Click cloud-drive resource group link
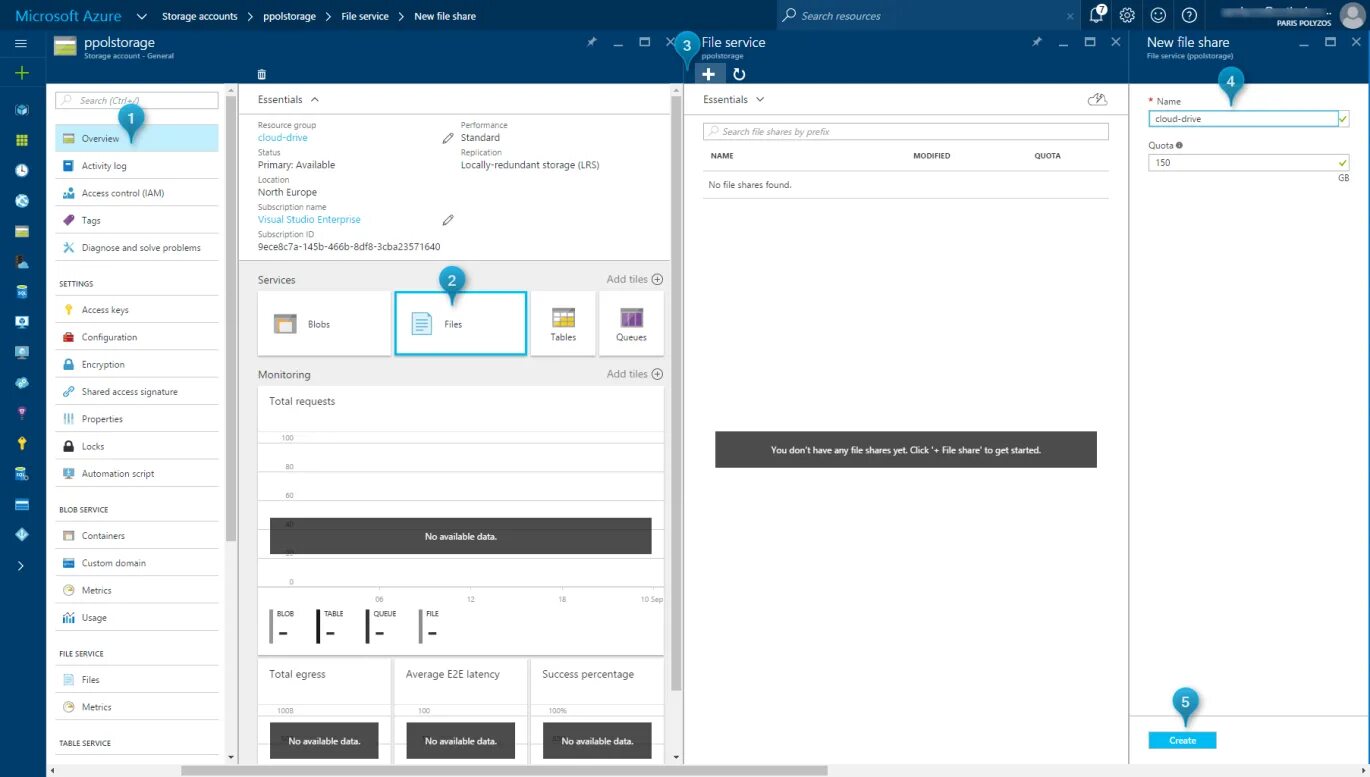1370x777 pixels. pyautogui.click(x=283, y=138)
